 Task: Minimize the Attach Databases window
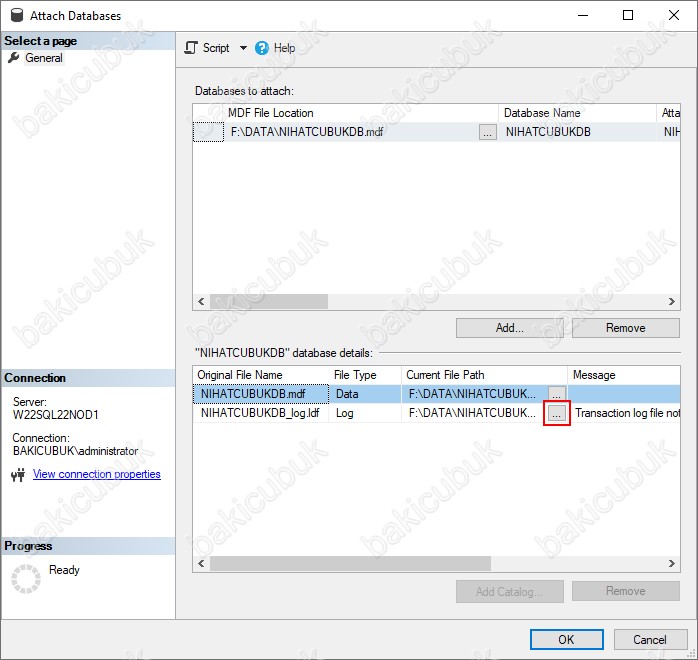coord(583,15)
